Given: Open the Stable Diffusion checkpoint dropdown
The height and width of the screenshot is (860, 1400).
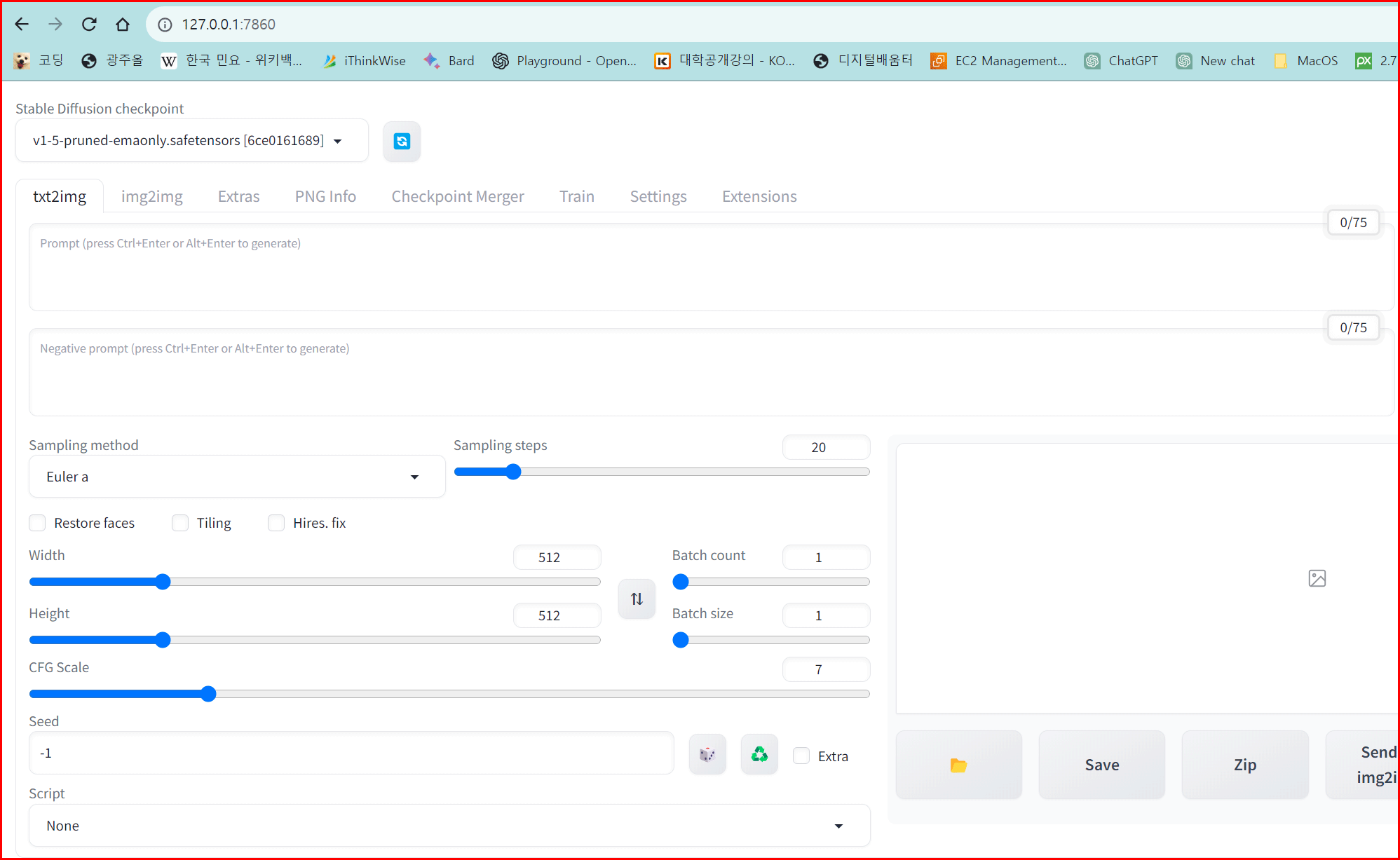Looking at the screenshot, I should click(x=191, y=141).
